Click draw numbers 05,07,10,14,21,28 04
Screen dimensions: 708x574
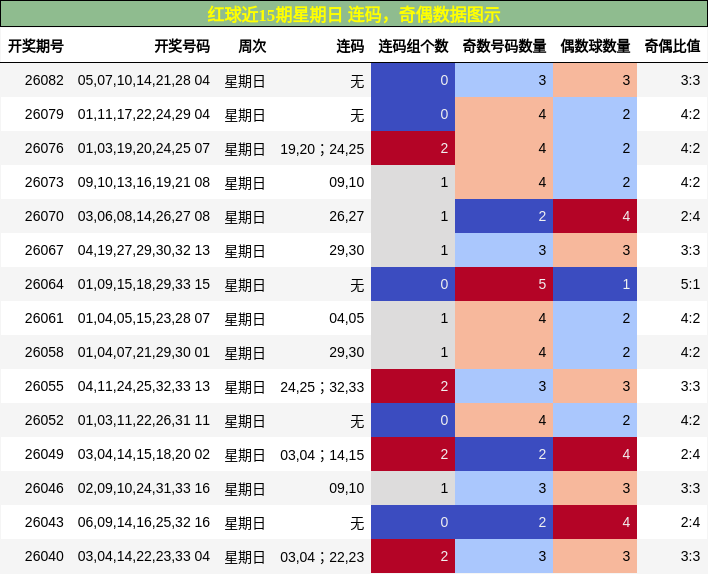click(144, 80)
